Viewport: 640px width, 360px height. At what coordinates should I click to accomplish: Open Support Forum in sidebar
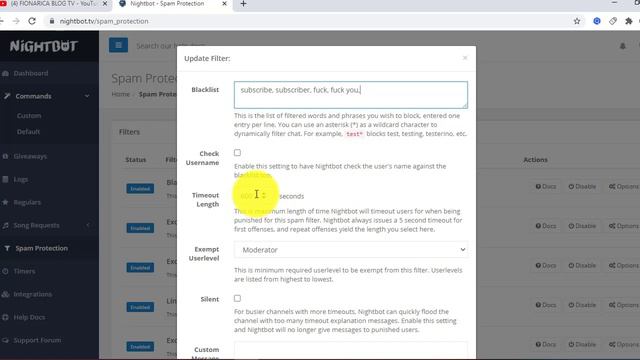[x=37, y=340]
